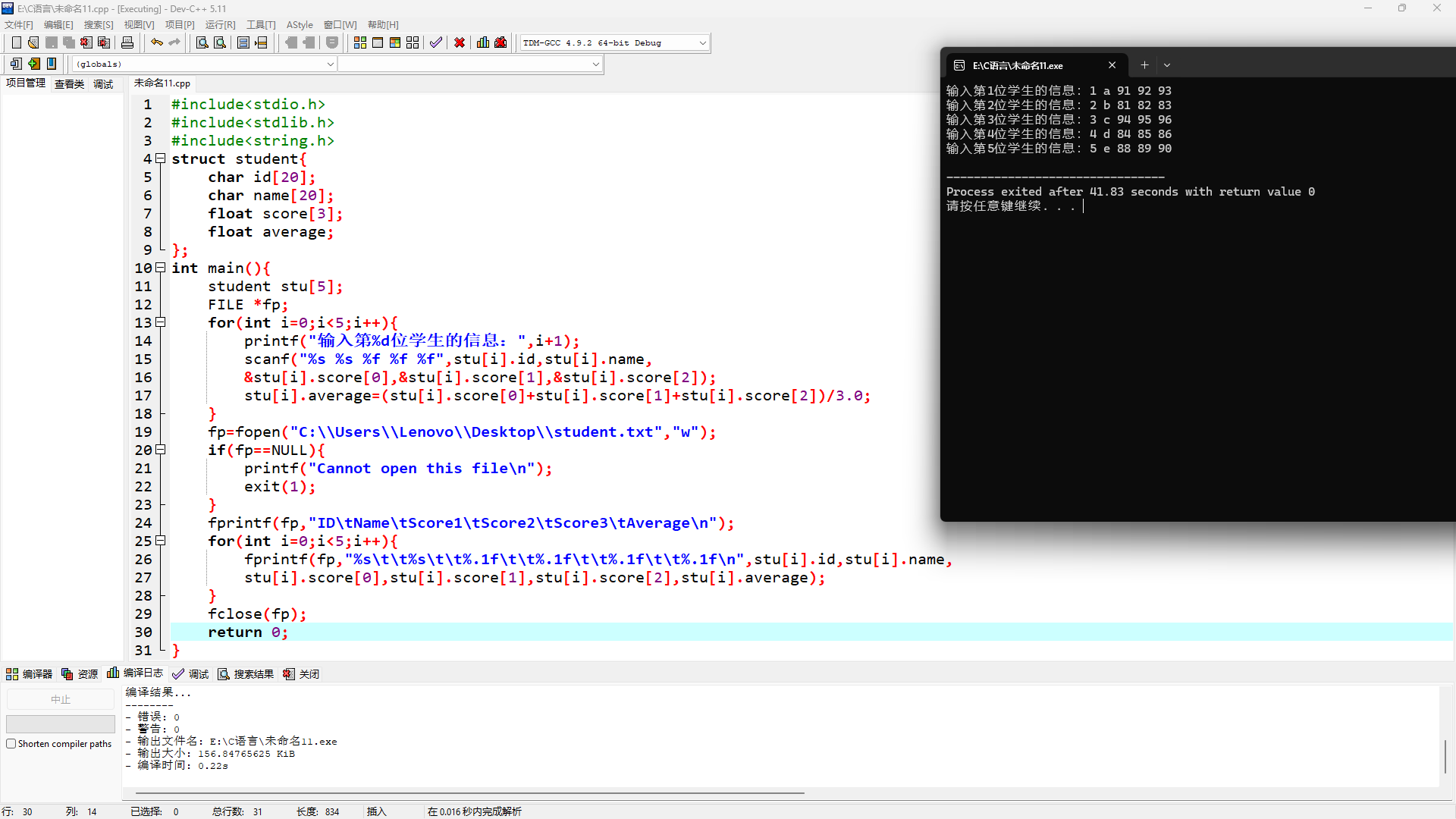Open new console tab with plus button
This screenshot has width=1456, height=819.
(1144, 65)
